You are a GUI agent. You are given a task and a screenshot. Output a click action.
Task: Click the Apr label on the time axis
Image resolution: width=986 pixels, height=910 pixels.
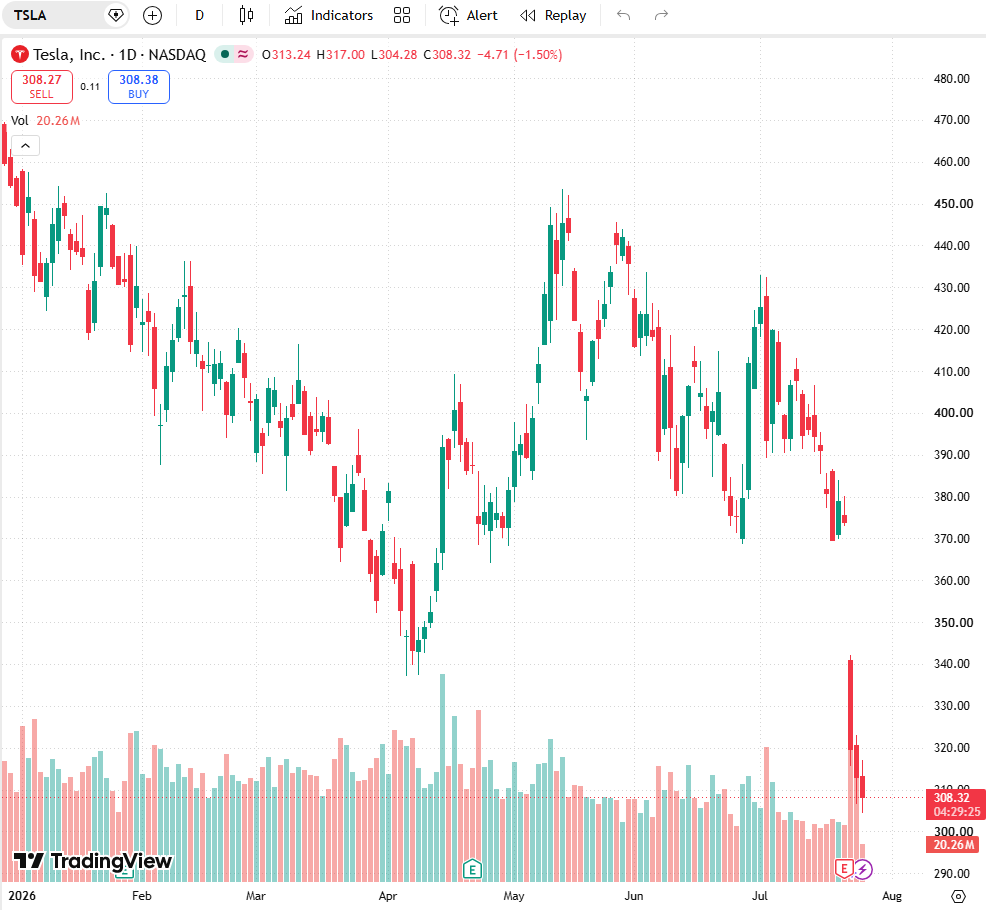[388, 896]
